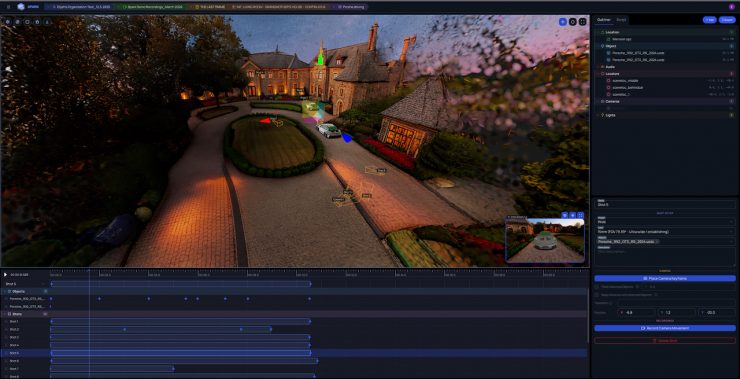Click the action icon on Cameras row
The image size is (740, 379).
pyautogui.click(x=732, y=101)
